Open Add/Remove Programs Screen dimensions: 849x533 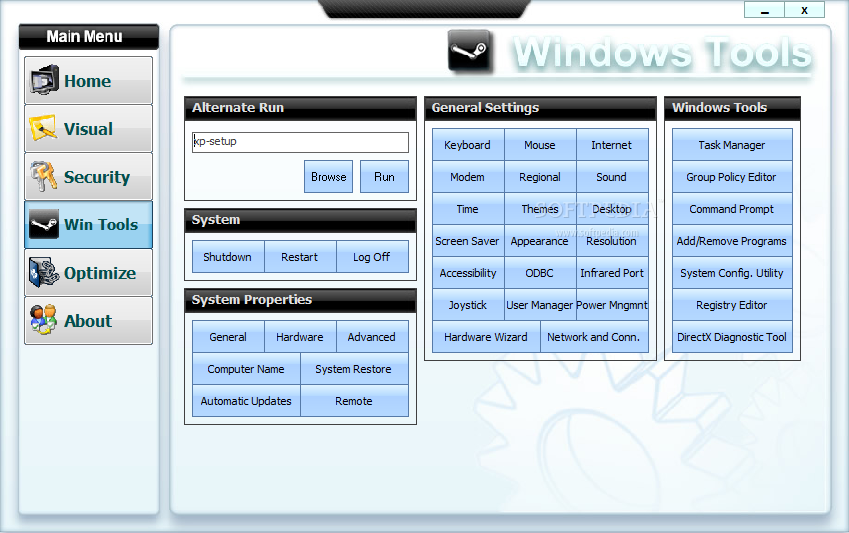click(x=732, y=240)
